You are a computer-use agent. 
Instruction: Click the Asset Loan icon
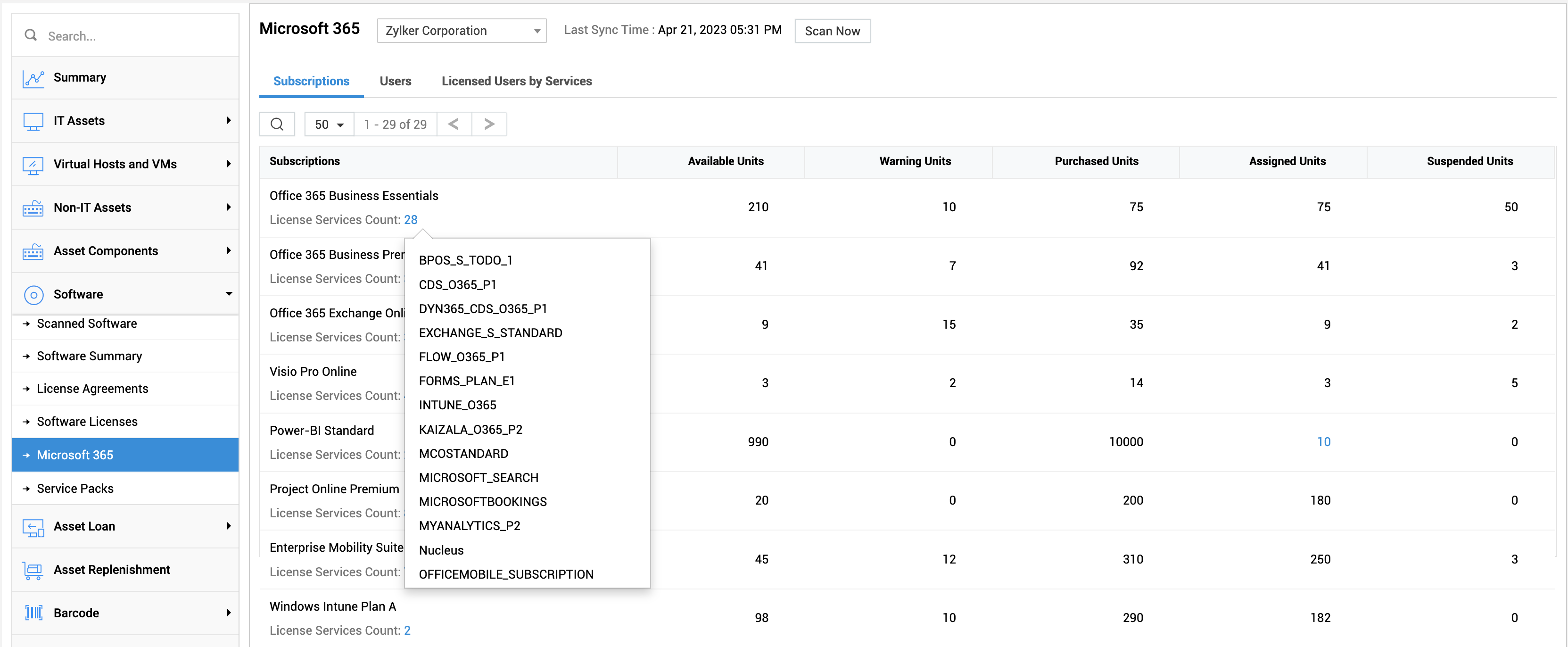[33, 527]
